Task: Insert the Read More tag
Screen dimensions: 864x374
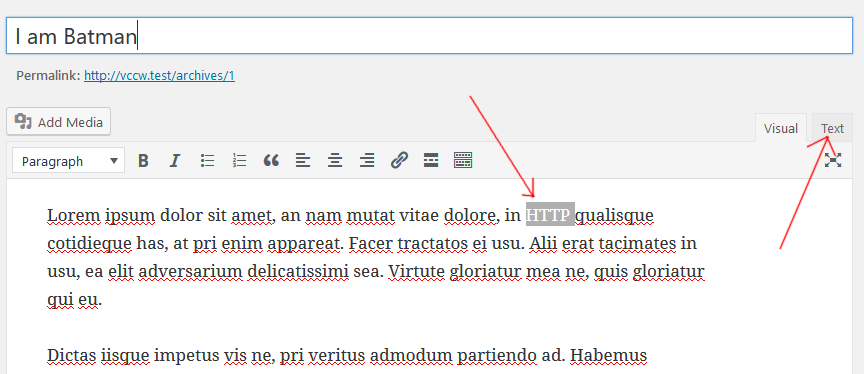Action: [x=431, y=161]
